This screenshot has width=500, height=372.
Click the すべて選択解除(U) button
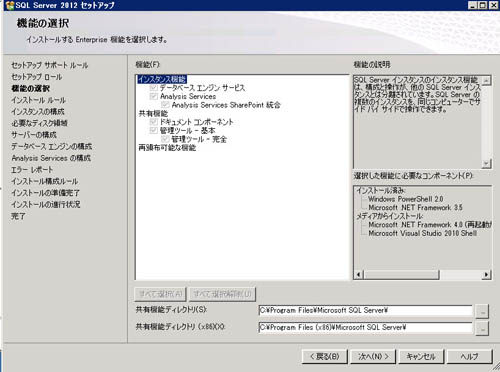coord(222,294)
